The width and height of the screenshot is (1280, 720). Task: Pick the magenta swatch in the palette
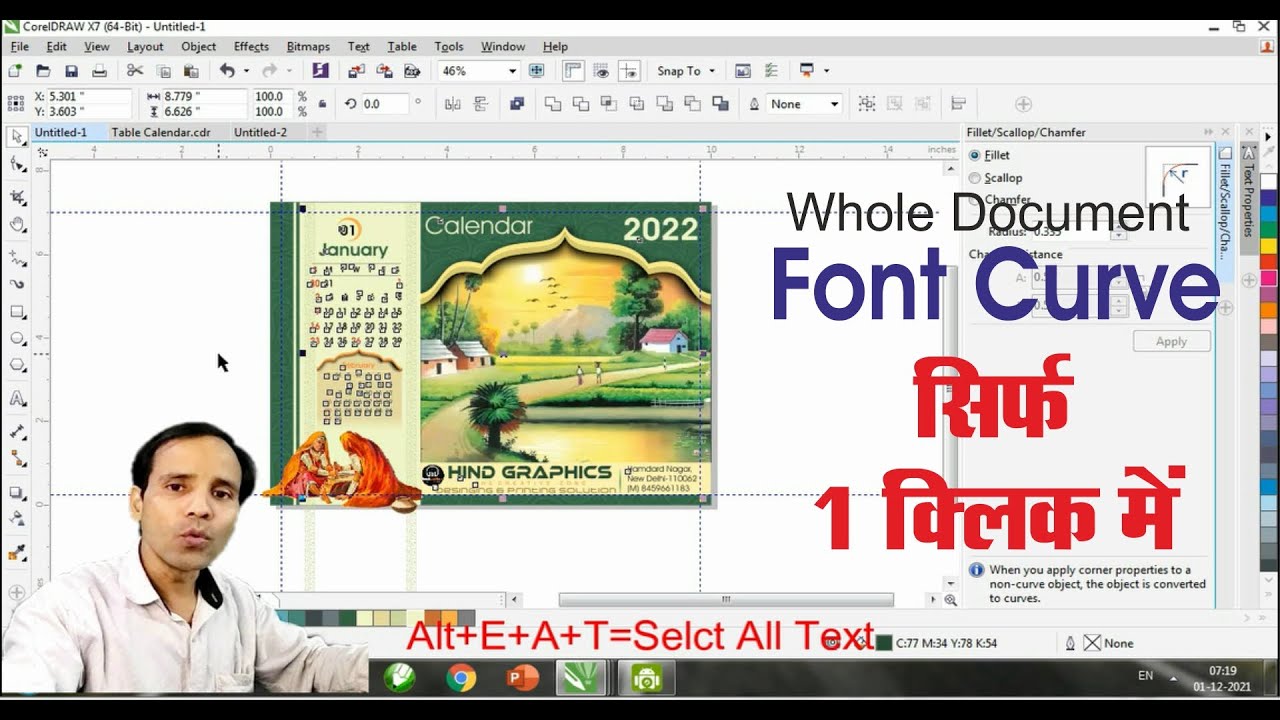click(1268, 278)
